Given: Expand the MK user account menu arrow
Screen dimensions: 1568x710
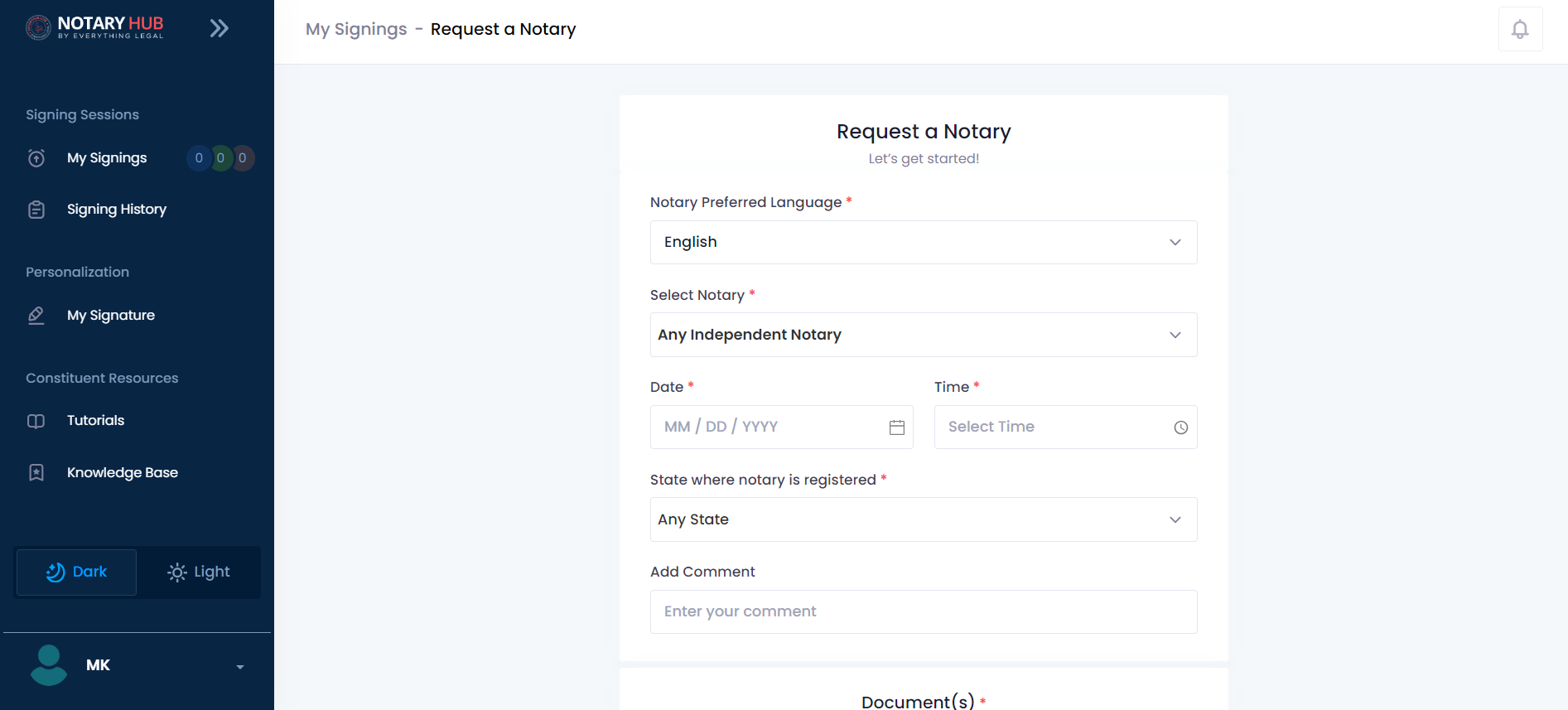Looking at the screenshot, I should click(240, 667).
